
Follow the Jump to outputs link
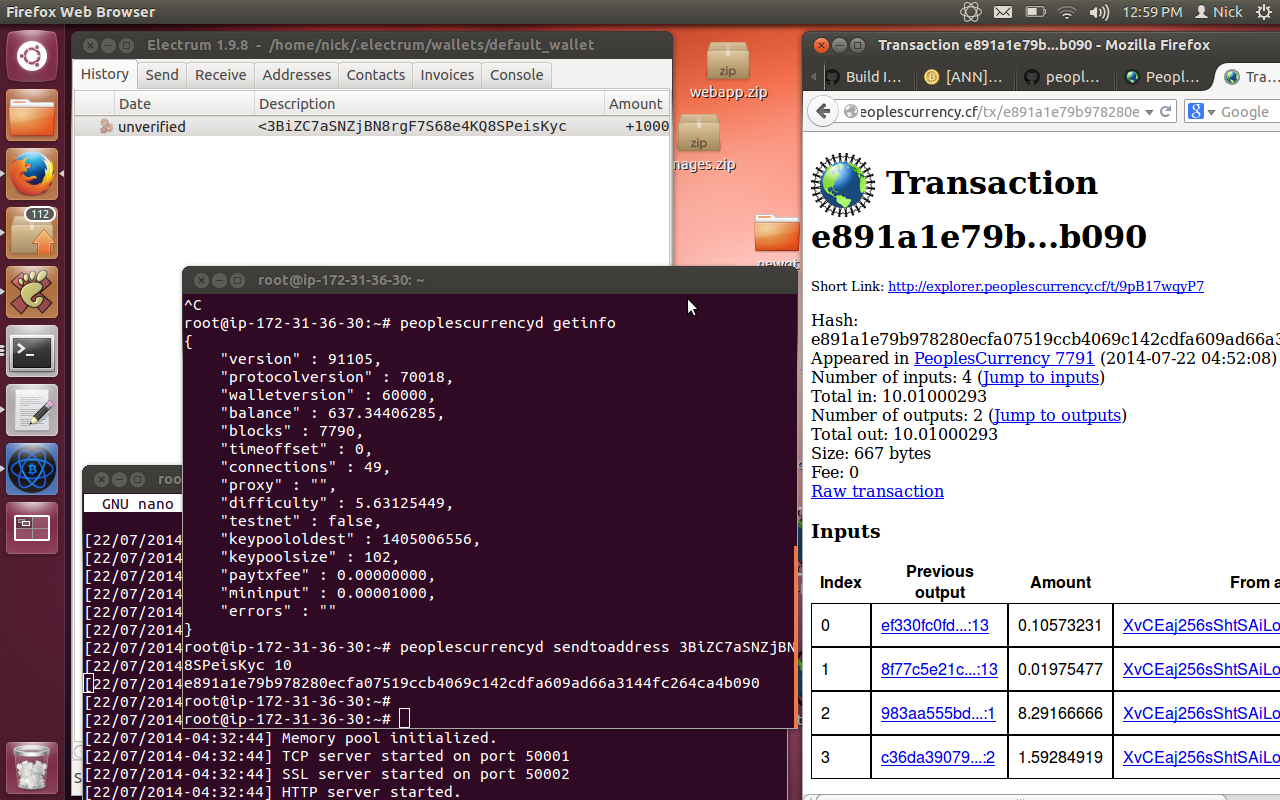pyautogui.click(x=1056, y=415)
